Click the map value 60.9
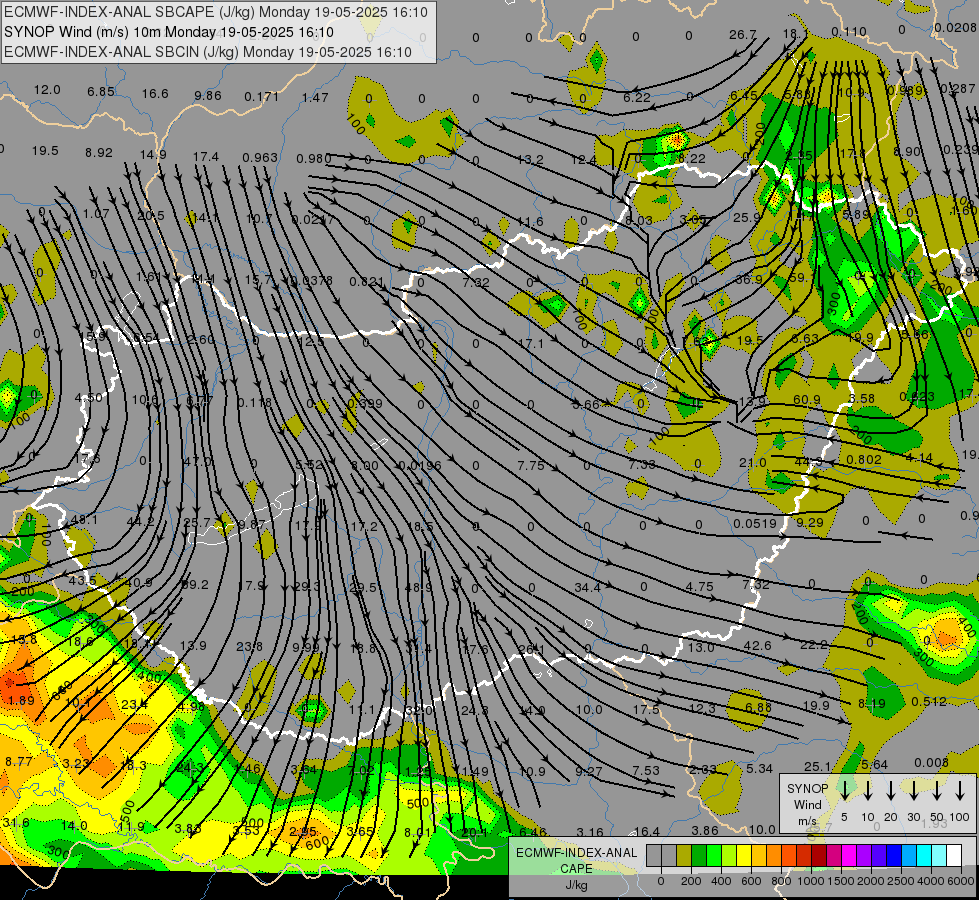Screen dimensions: 979x900 pos(807,399)
